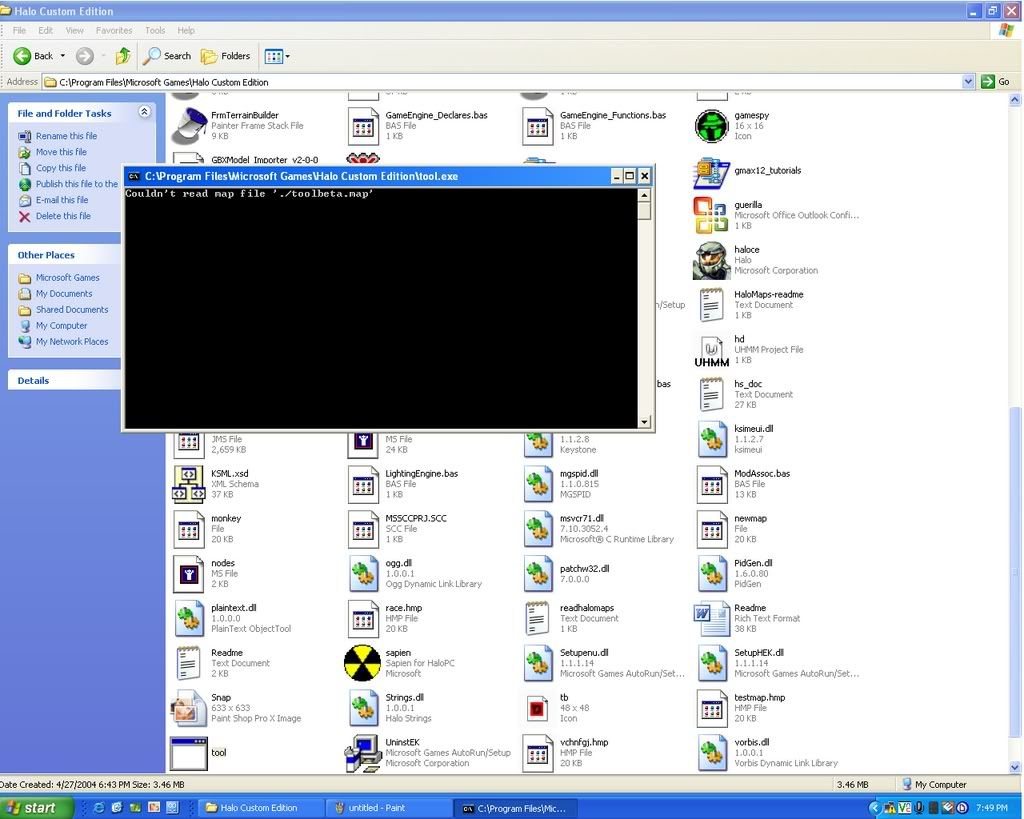Image resolution: width=1024 pixels, height=819 pixels.
Task: Expand the Other Places panel header
Action: tap(64, 255)
